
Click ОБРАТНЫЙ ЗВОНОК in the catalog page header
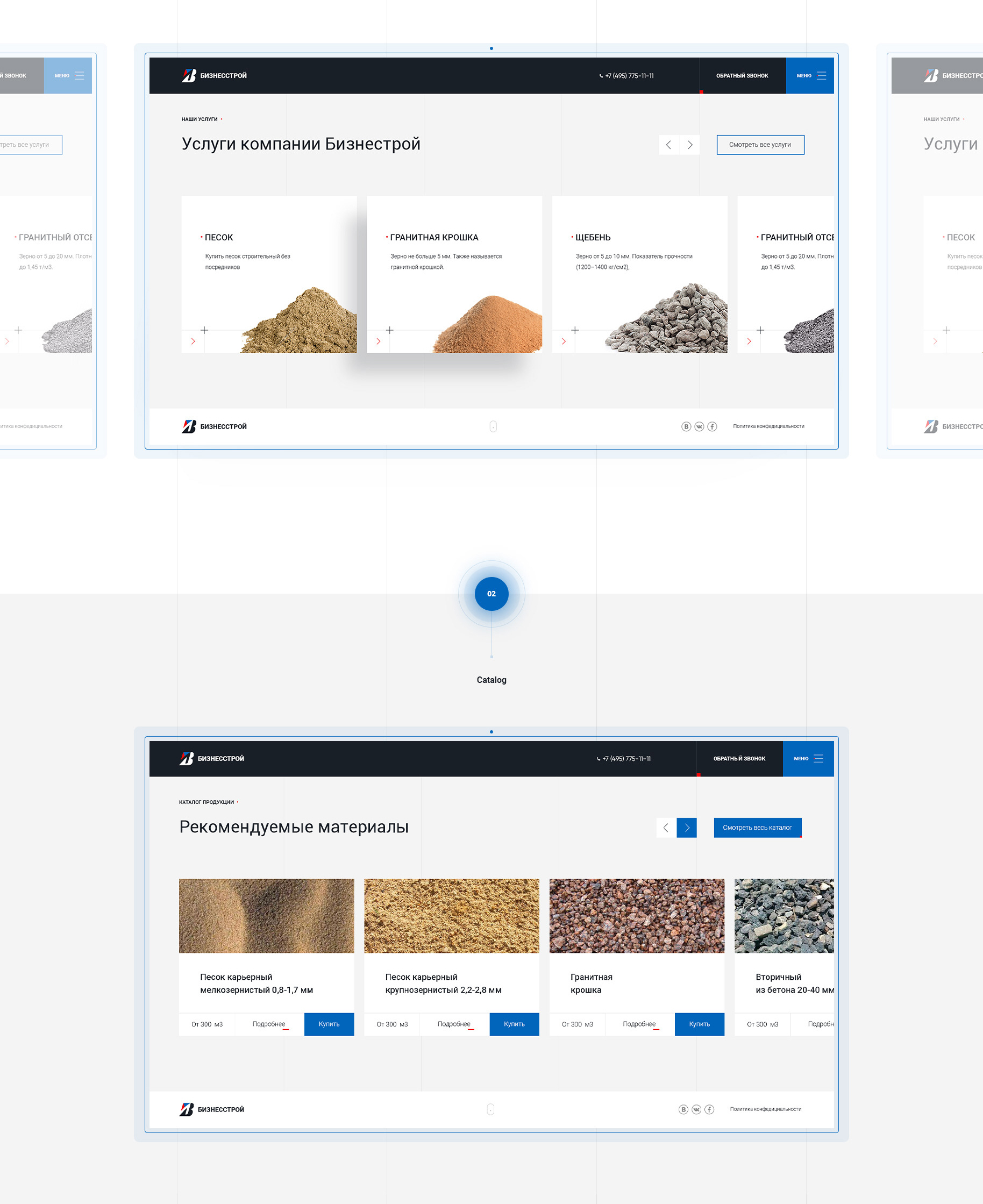click(739, 759)
